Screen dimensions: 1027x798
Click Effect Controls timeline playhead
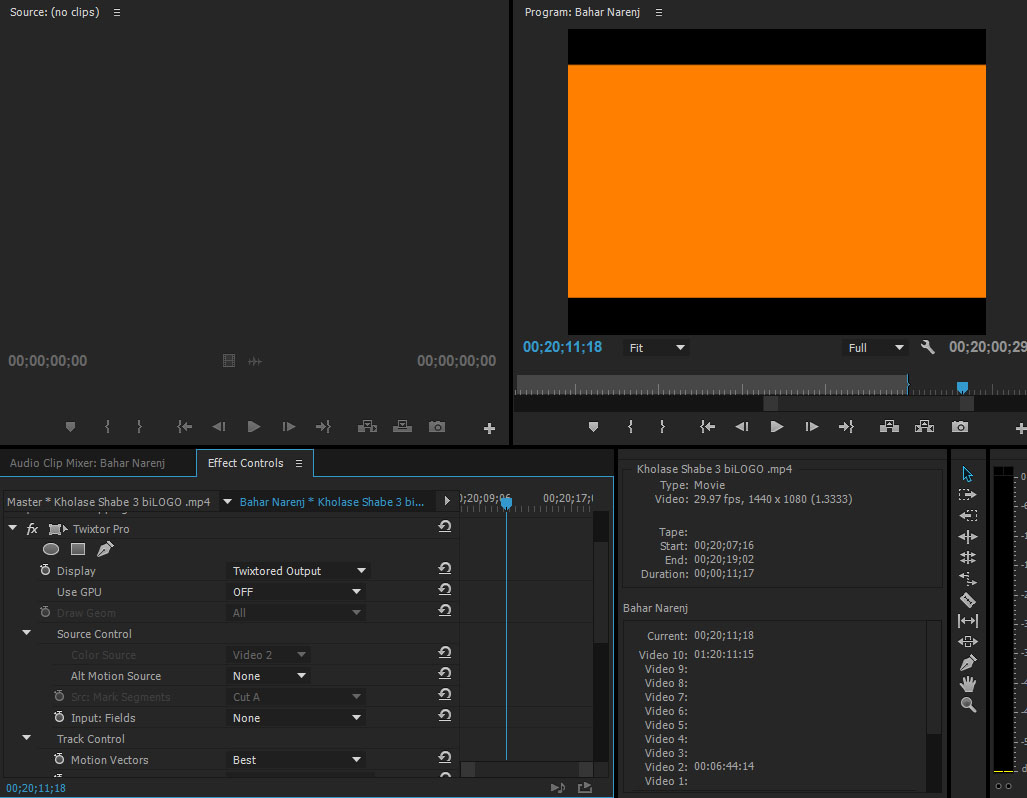click(506, 503)
